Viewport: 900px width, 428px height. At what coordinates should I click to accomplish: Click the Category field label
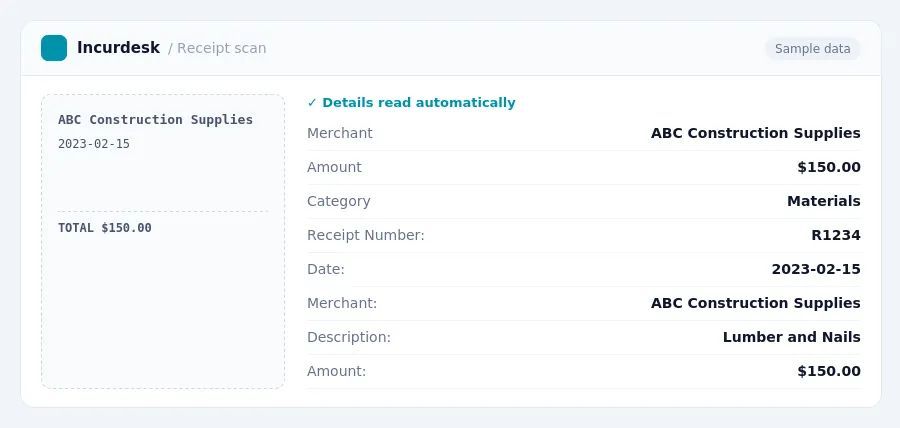pos(339,201)
